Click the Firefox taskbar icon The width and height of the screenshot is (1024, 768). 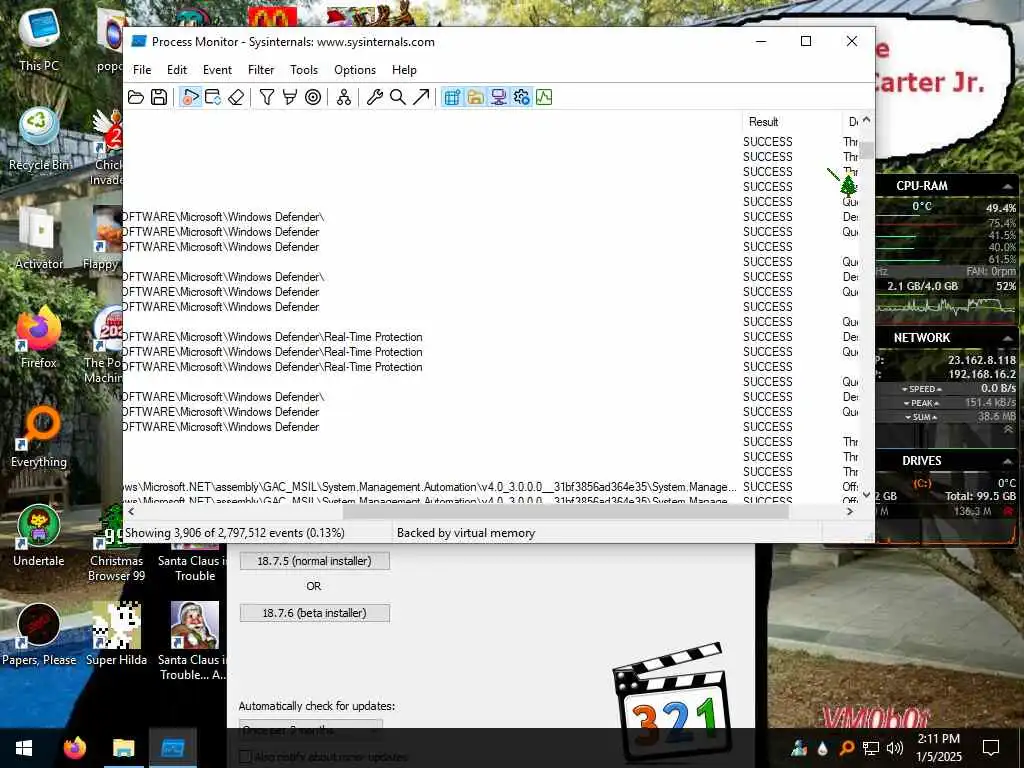[74, 748]
